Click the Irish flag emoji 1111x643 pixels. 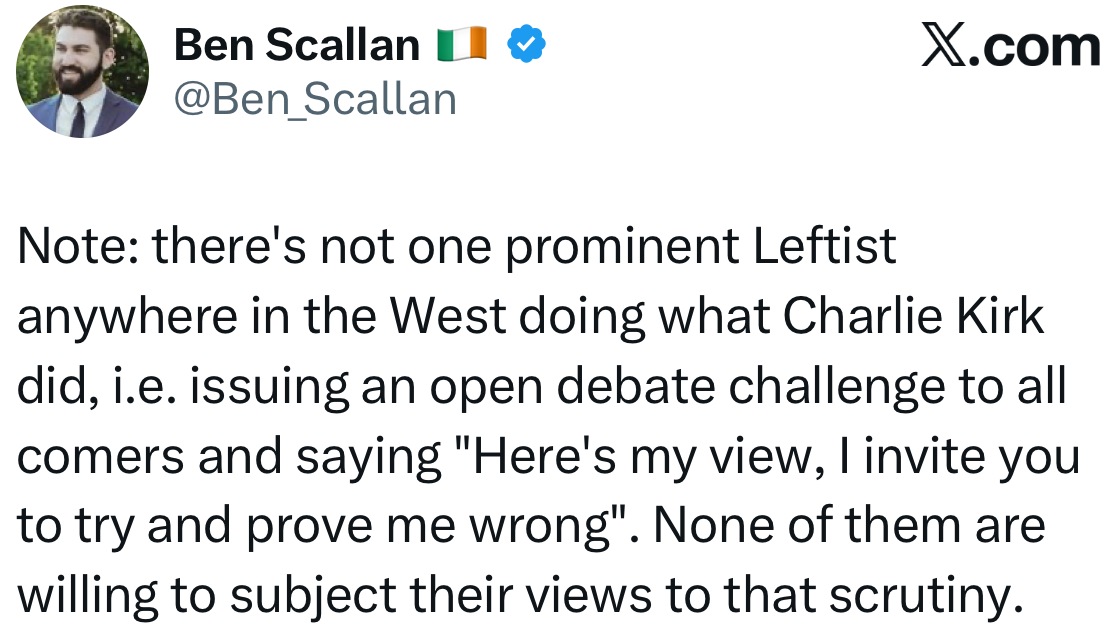click(461, 44)
